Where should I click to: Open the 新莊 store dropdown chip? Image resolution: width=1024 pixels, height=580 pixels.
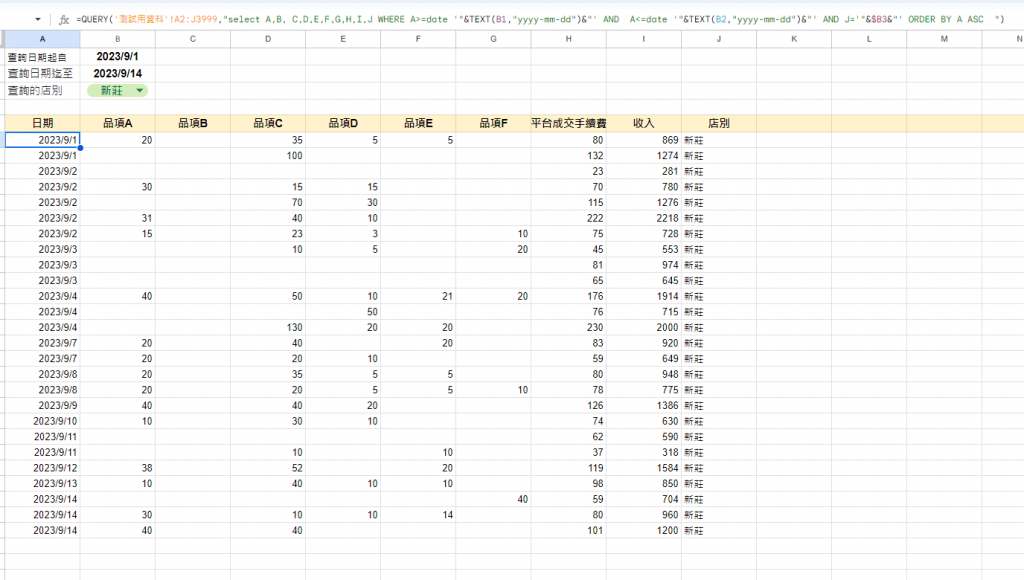(118, 91)
